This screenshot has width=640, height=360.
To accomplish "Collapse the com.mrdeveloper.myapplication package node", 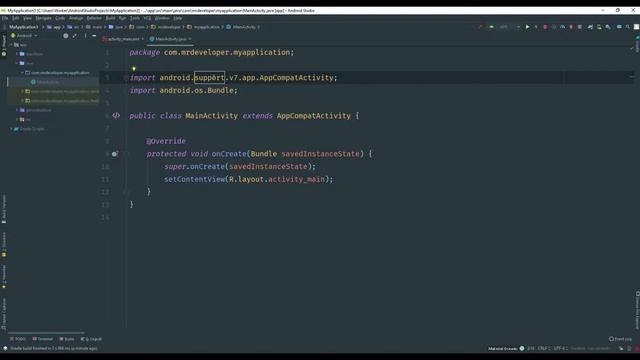I will [x=22, y=73].
